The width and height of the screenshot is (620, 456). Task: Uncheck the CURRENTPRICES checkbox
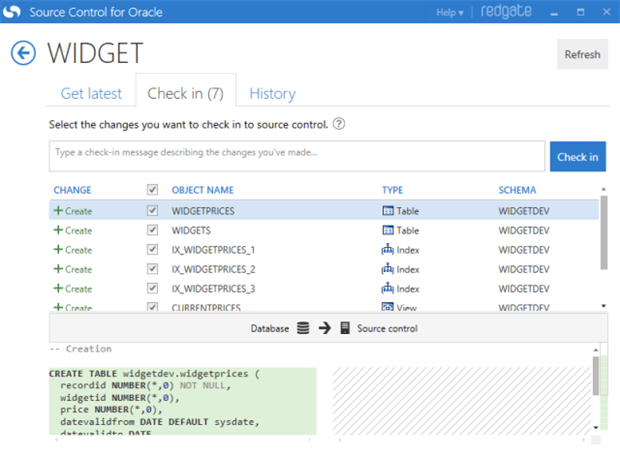152,307
